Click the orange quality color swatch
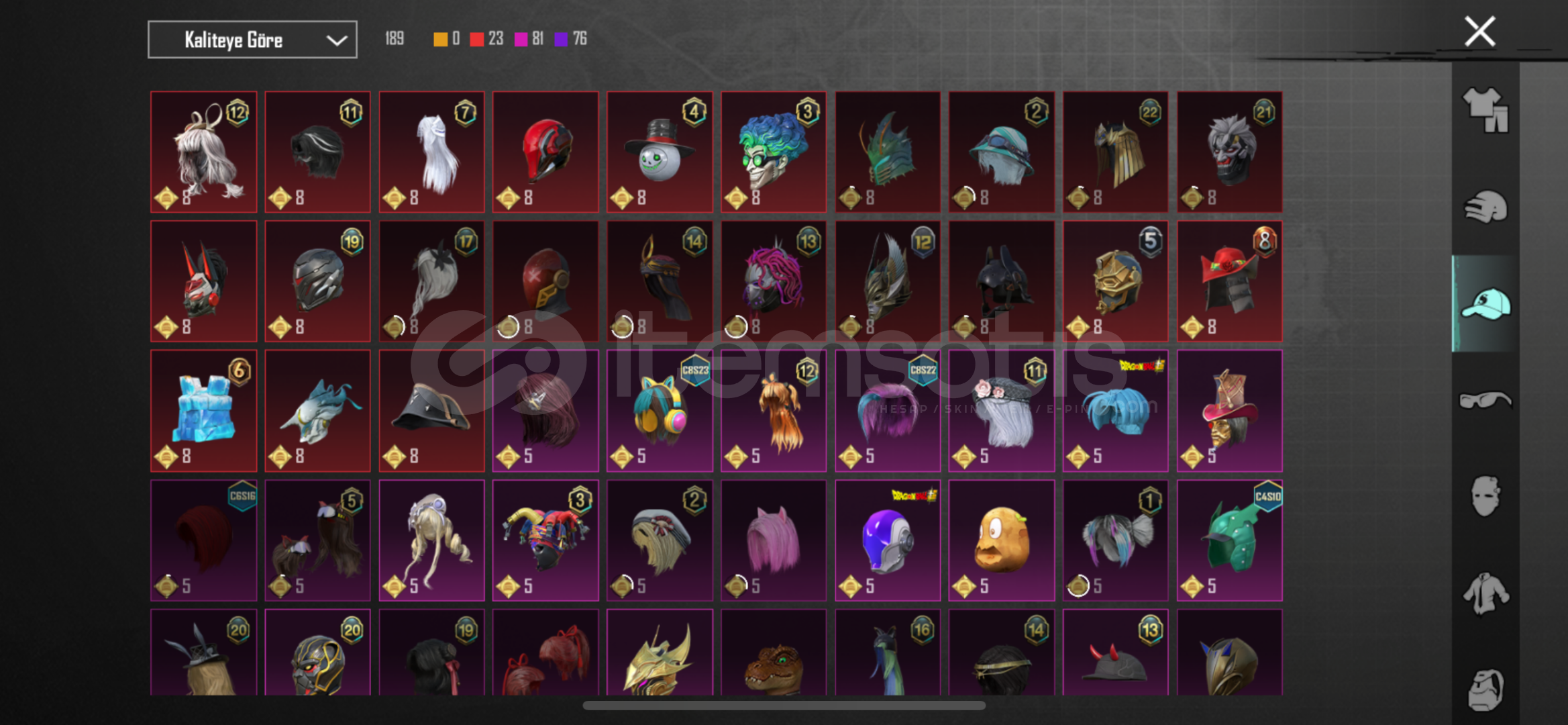 440,39
